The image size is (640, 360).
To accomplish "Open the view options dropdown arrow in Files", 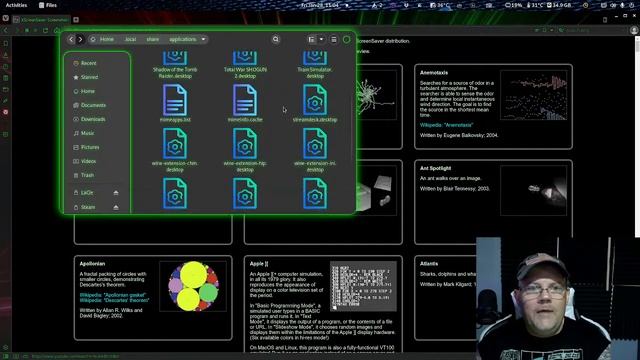I will (x=322, y=39).
